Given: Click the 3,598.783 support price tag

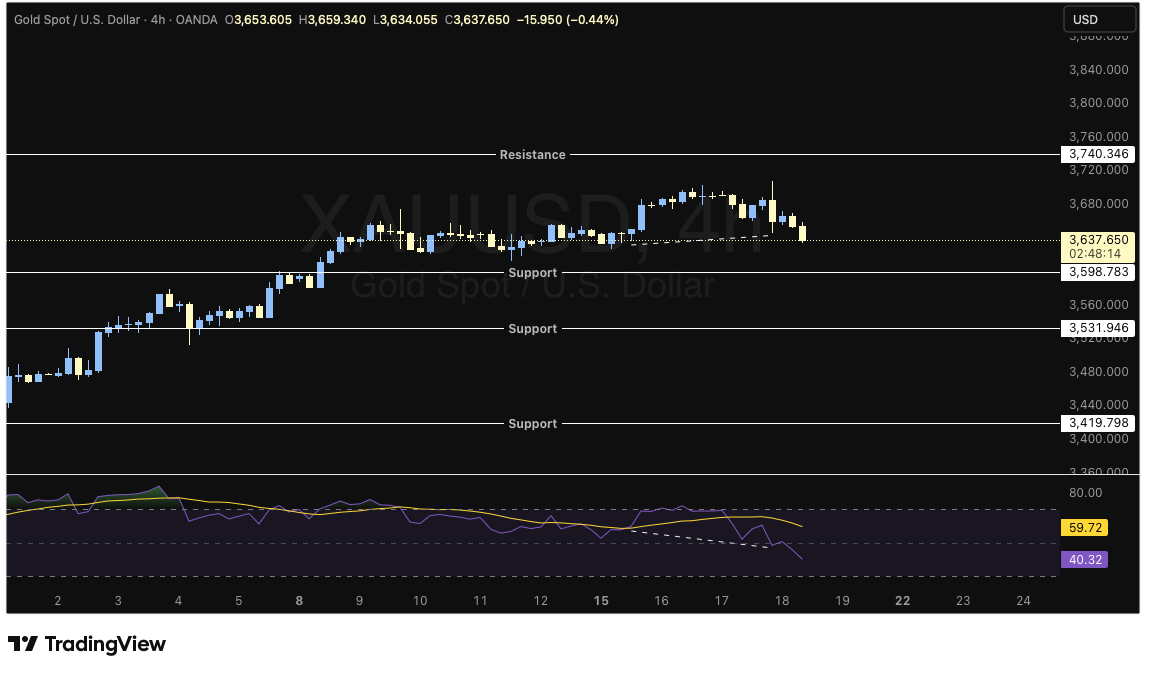Looking at the screenshot, I should click(1098, 272).
